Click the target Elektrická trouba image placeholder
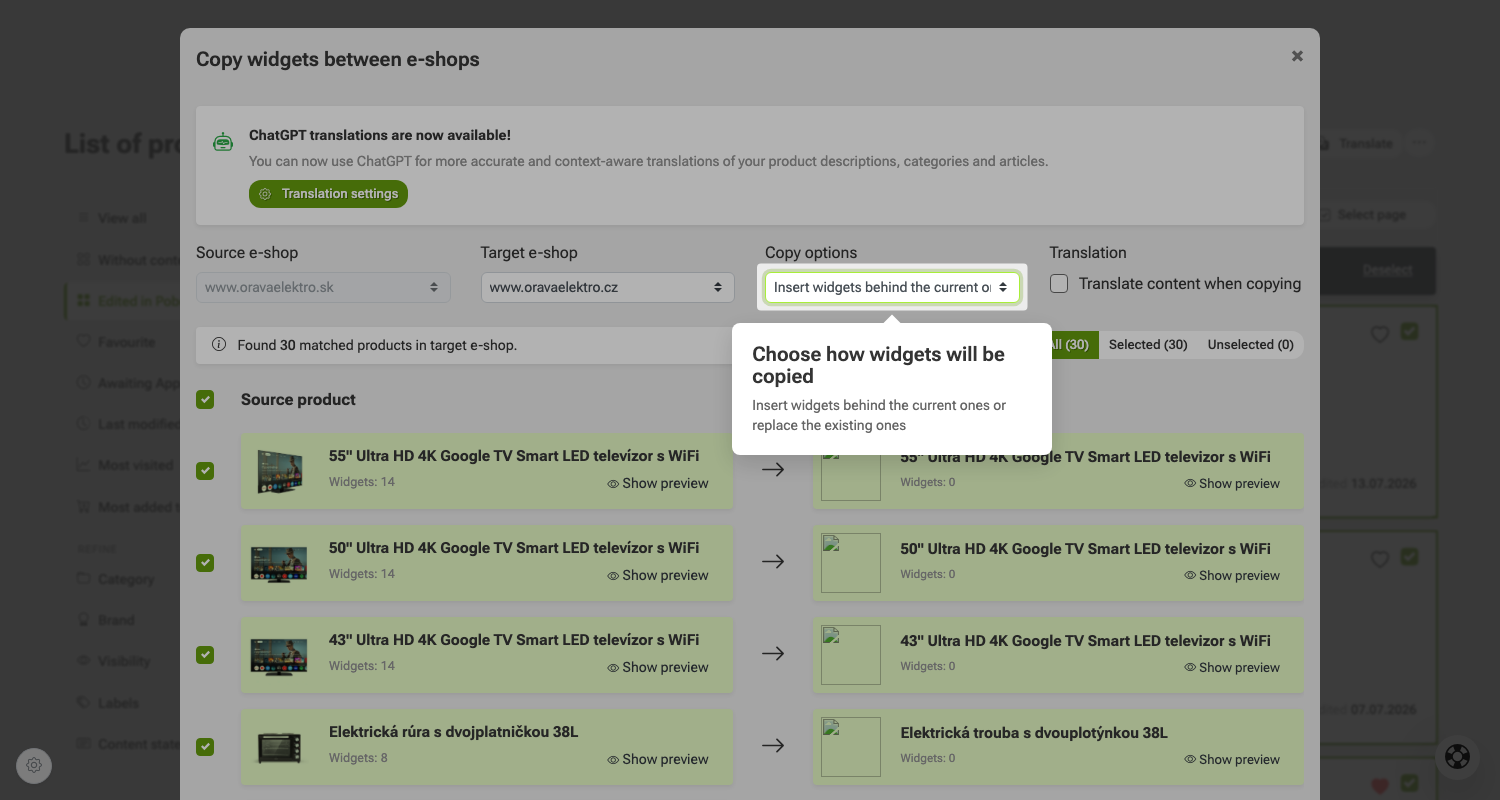The image size is (1500, 800). 851,747
